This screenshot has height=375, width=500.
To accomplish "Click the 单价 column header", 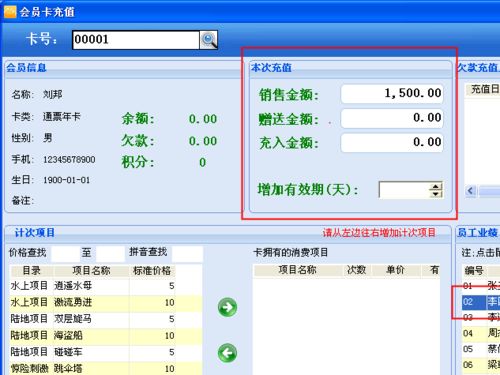I will [396, 270].
